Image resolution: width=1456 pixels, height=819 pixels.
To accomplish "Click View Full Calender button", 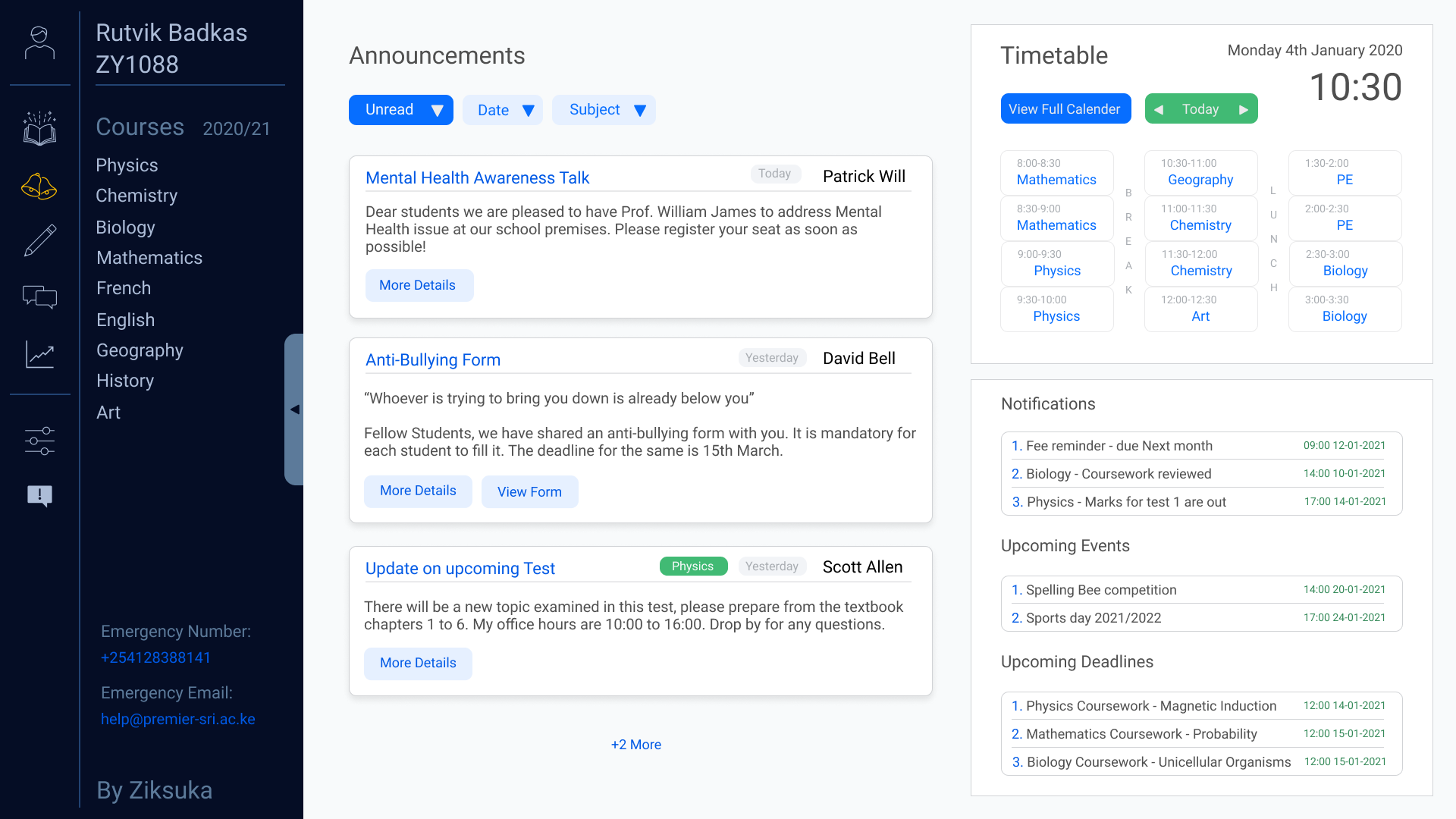I will (x=1065, y=109).
